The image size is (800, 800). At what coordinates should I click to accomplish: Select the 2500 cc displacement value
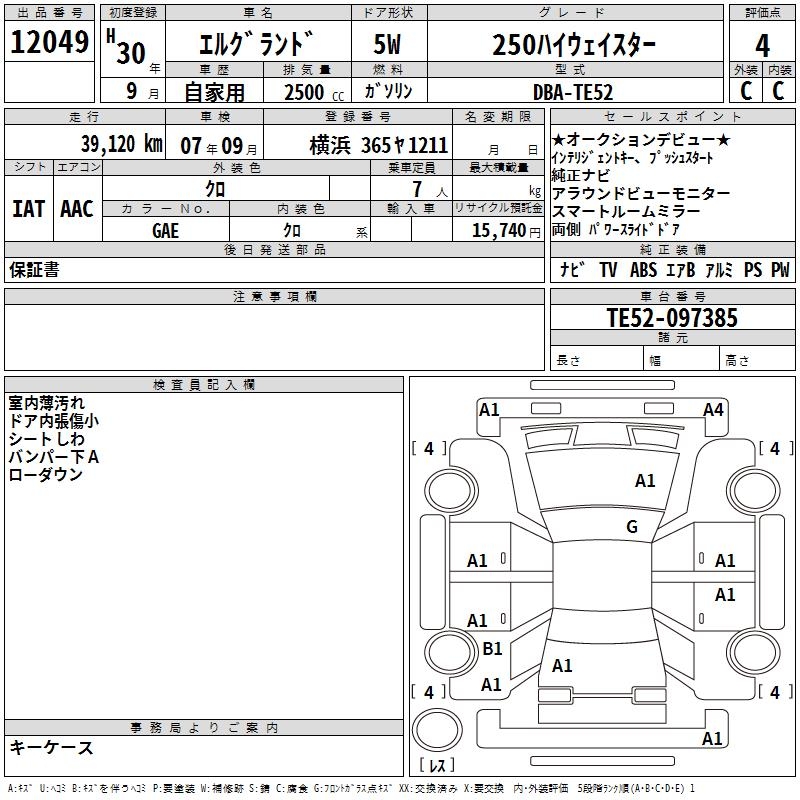click(314, 92)
